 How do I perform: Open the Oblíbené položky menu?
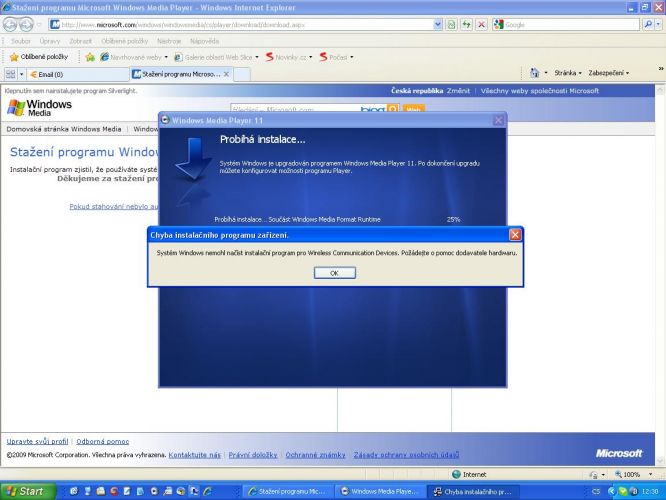coord(124,41)
